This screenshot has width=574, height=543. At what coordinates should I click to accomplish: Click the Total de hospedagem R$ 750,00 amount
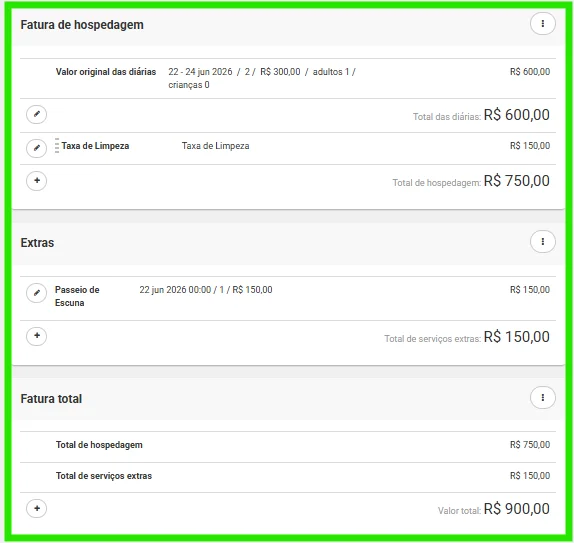pyautogui.click(x=516, y=181)
